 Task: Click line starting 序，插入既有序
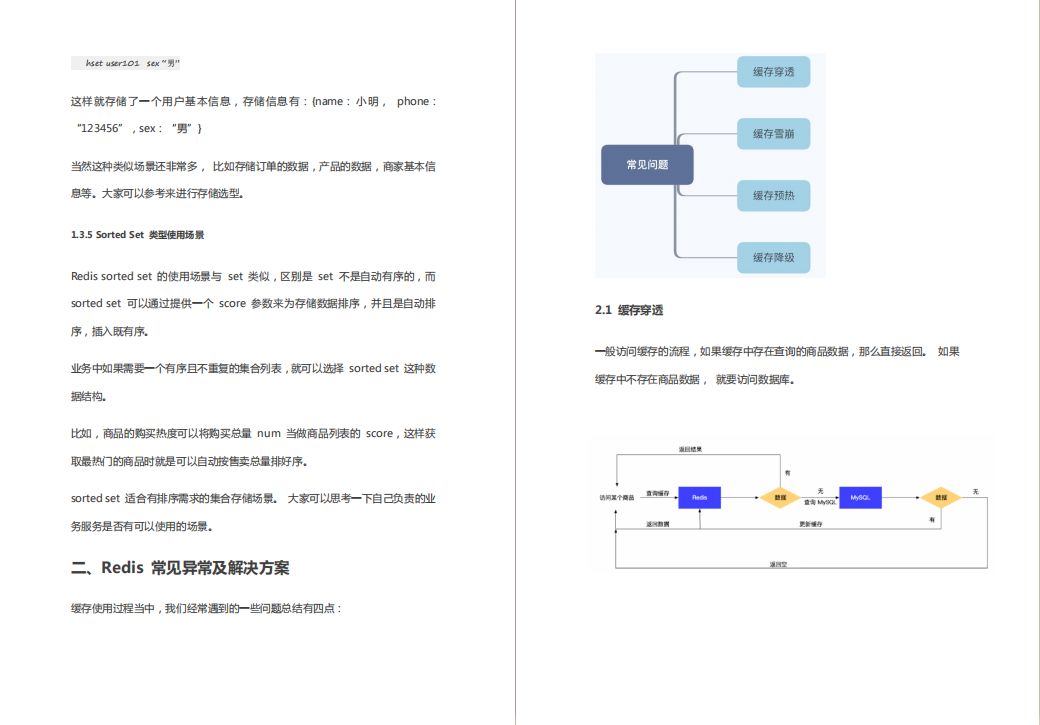coord(109,331)
